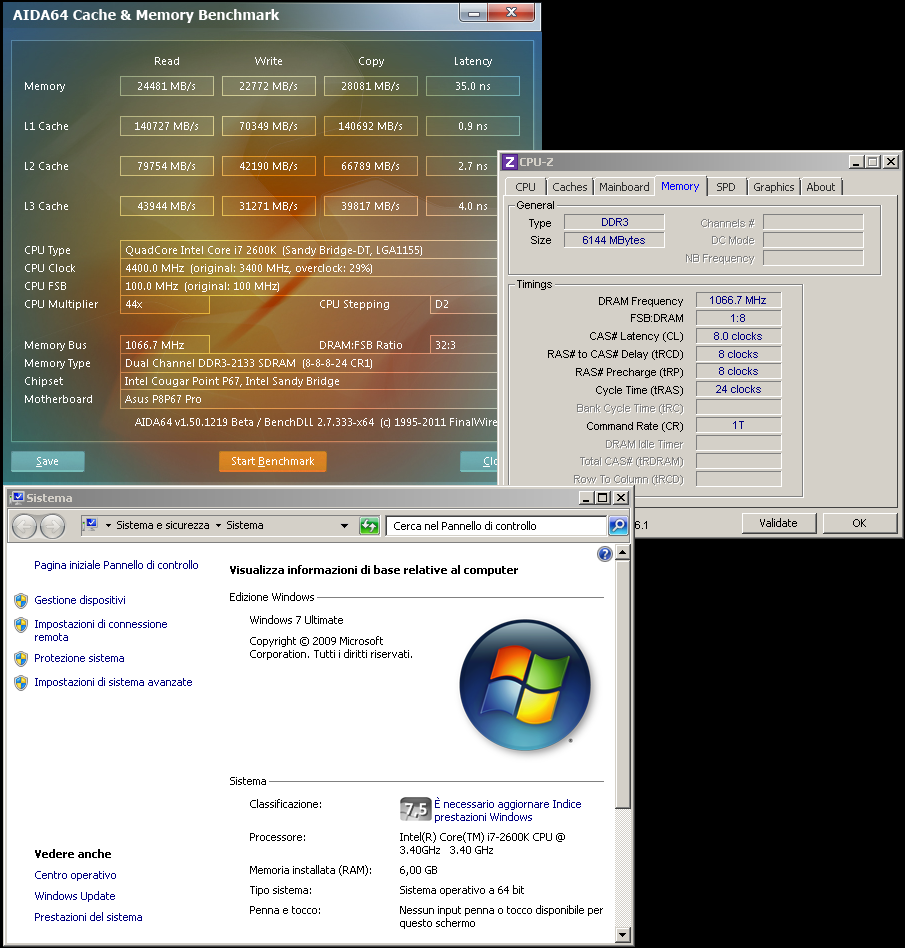Screen dimensions: 905x948
Task: Click the computer icon in Sistema address bar
Action: [91, 525]
